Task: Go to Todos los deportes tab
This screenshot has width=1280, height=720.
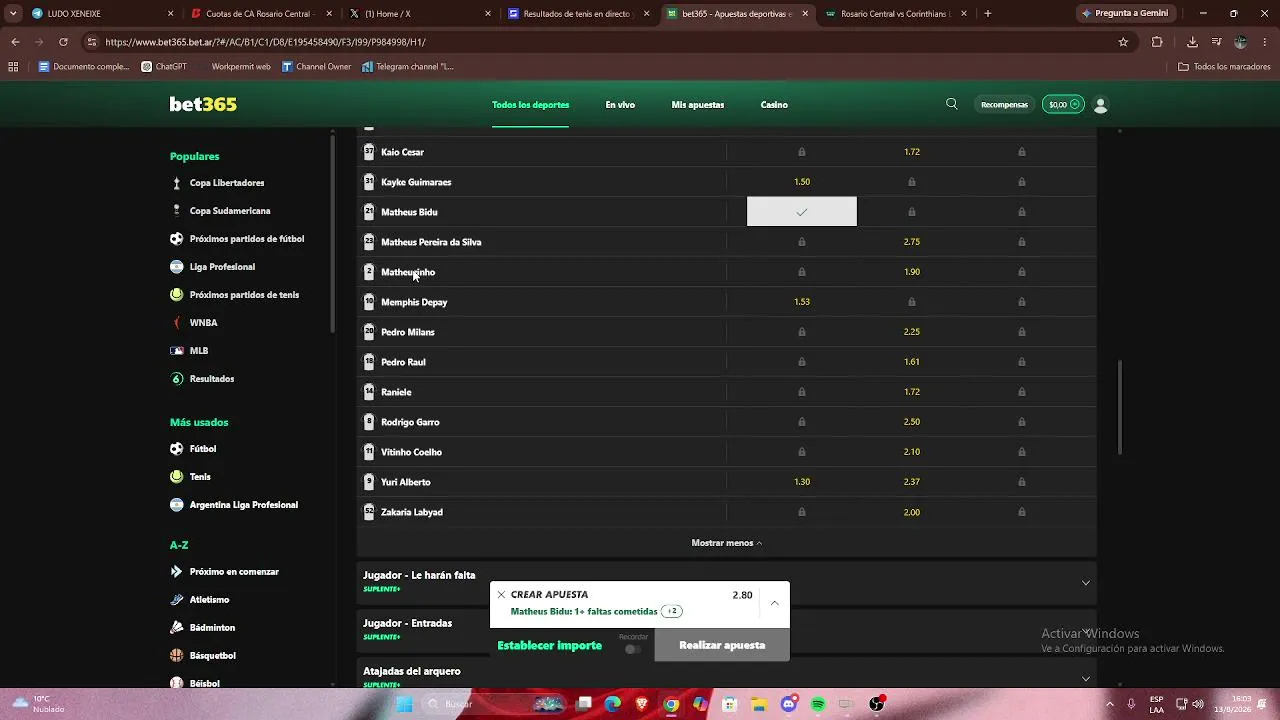Action: pyautogui.click(x=530, y=104)
